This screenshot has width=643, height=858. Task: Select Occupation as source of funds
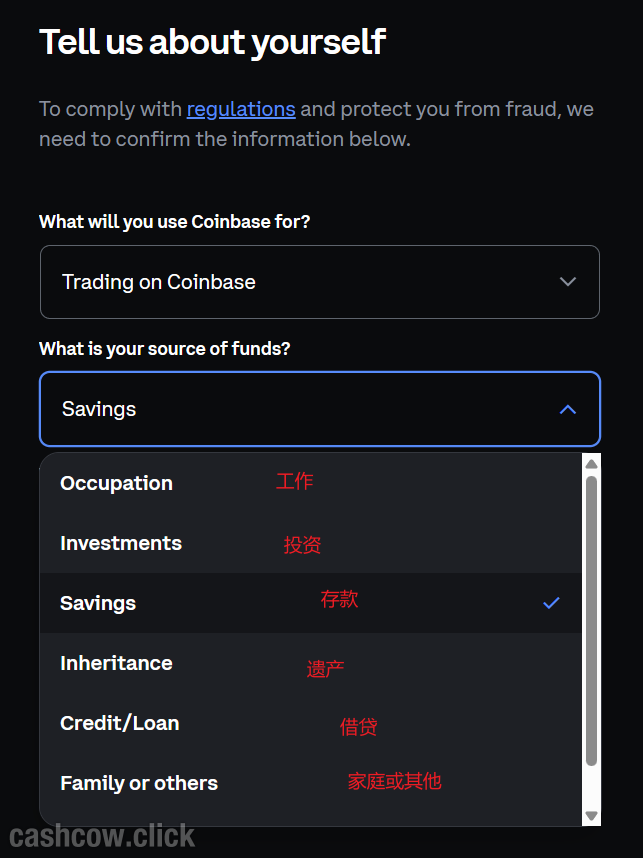tap(117, 483)
